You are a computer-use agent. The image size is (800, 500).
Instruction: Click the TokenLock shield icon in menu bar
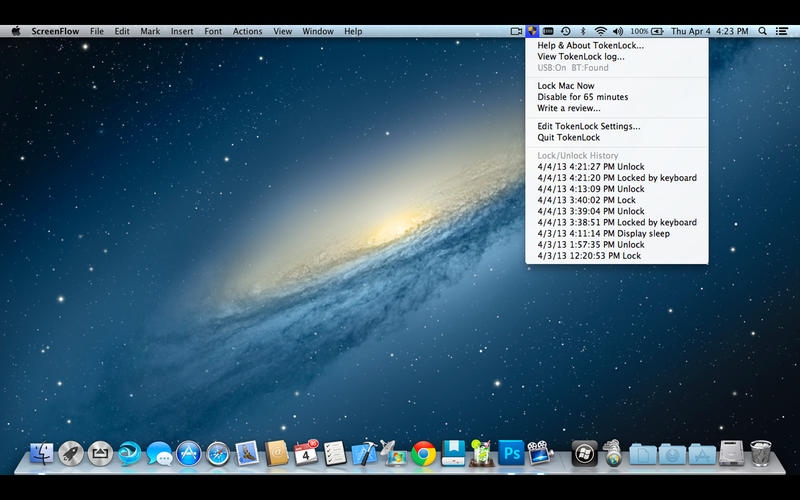click(x=532, y=31)
